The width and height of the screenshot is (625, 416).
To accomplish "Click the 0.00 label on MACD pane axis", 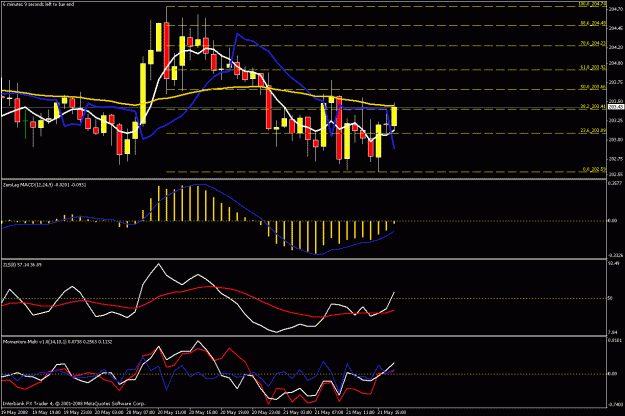I will tap(612, 220).
